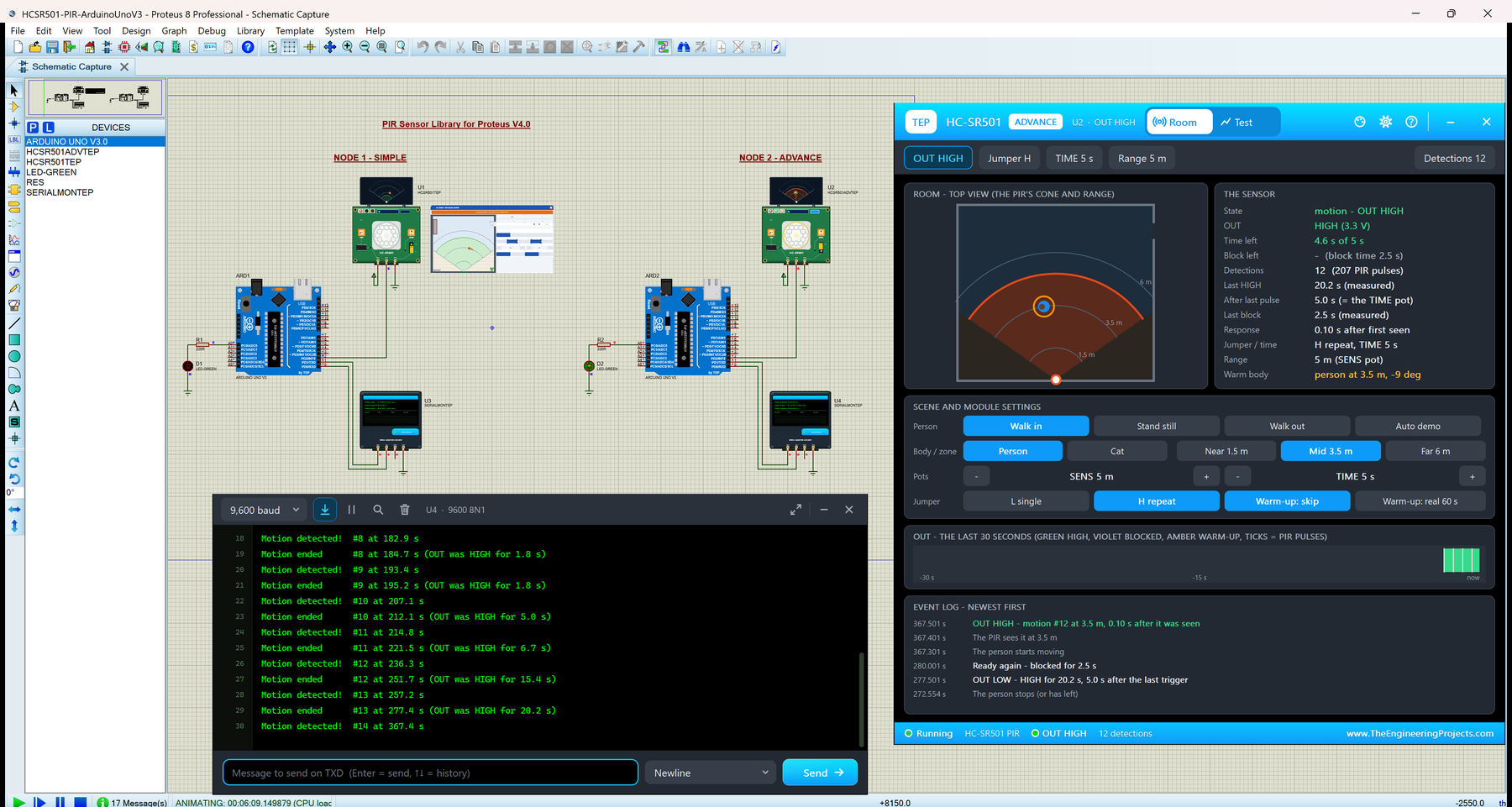Screen dimensions: 1512x807
Task: Select the Schematic Capture tab
Action: (71, 66)
